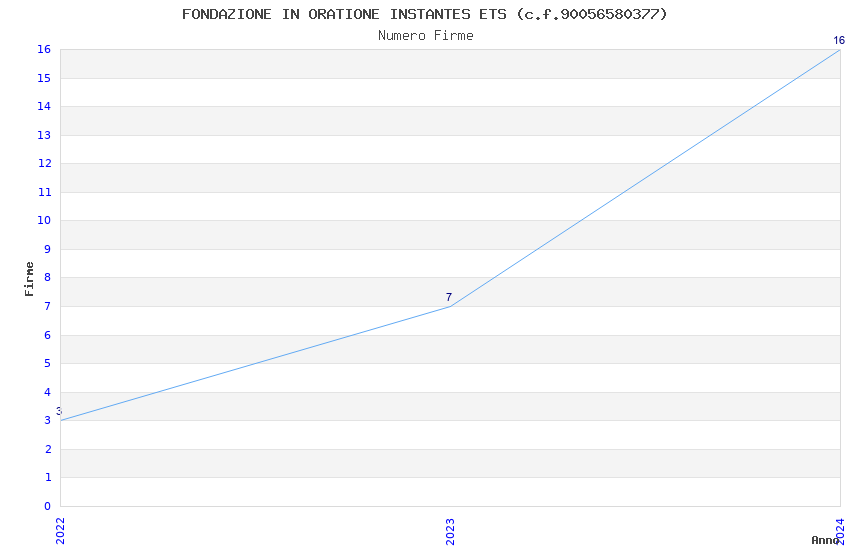The height and width of the screenshot is (550, 850).
Task: Select the 2022 x-axis year label
Action: (x=60, y=531)
